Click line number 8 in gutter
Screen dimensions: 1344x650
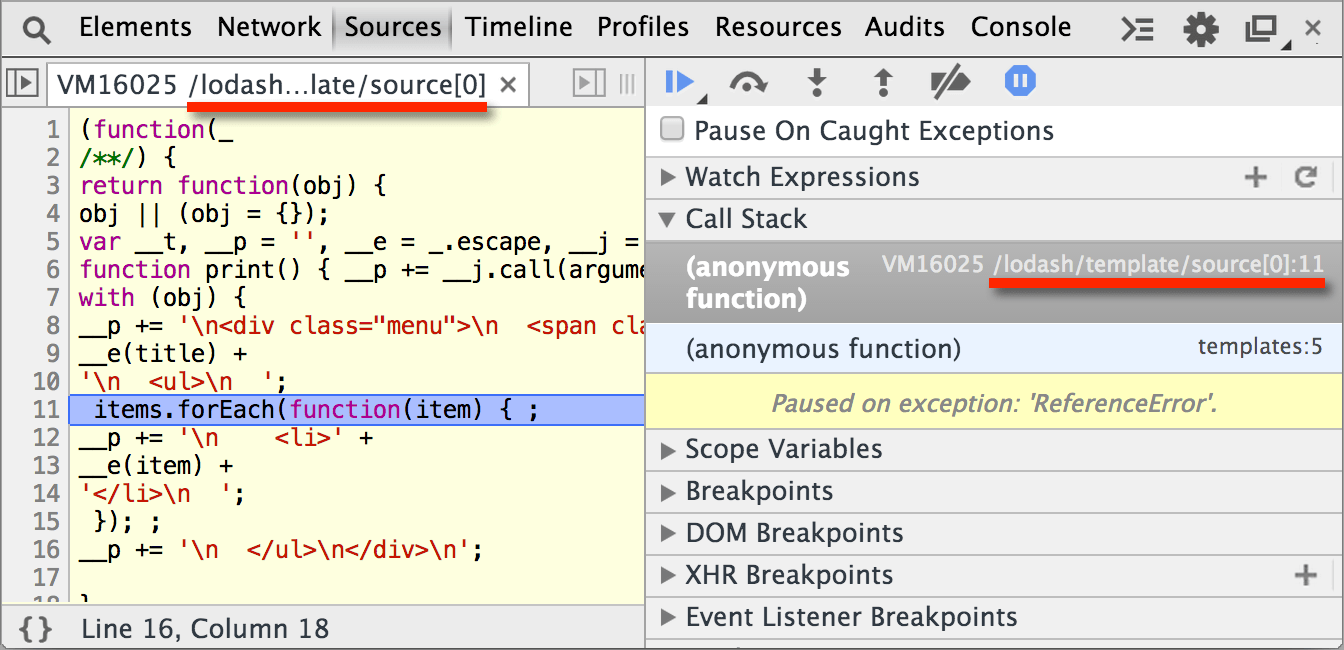click(x=52, y=325)
